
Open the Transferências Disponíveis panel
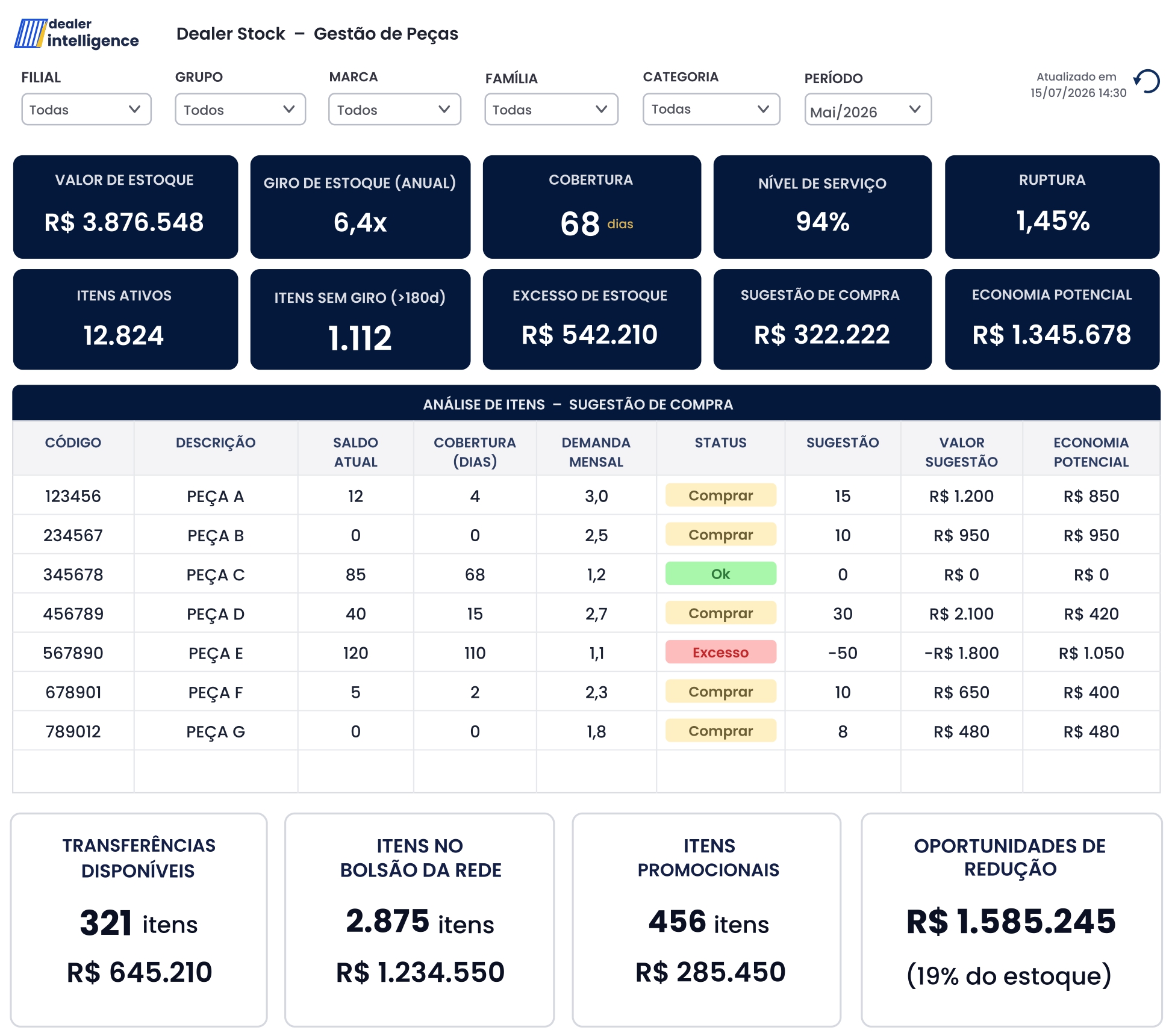click(139, 920)
